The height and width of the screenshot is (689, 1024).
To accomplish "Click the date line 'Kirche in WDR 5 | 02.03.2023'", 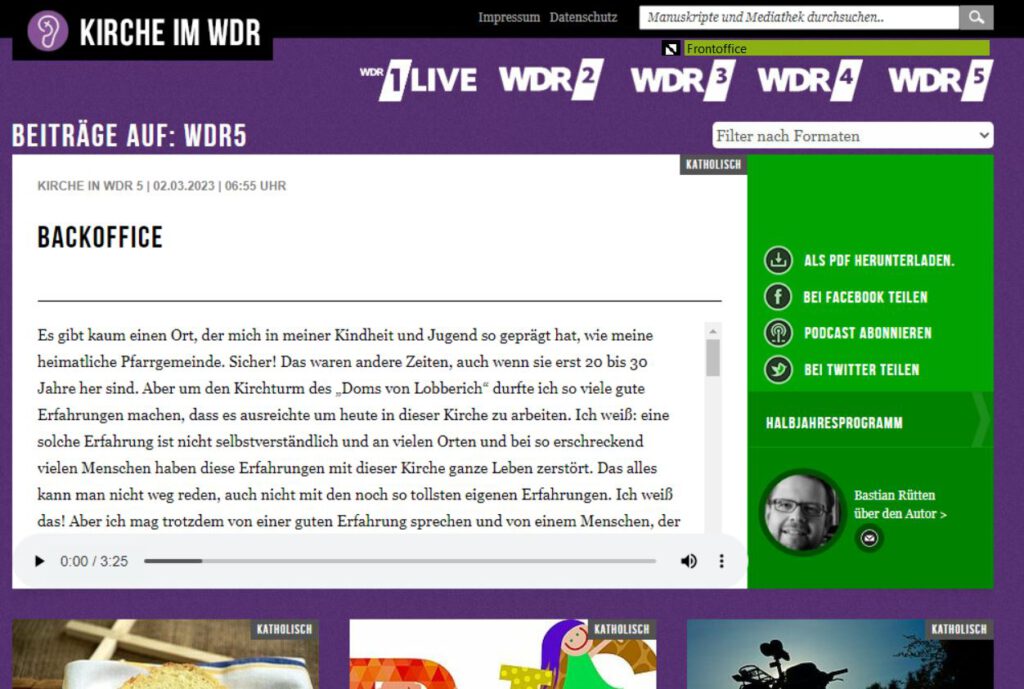I will coord(162,186).
